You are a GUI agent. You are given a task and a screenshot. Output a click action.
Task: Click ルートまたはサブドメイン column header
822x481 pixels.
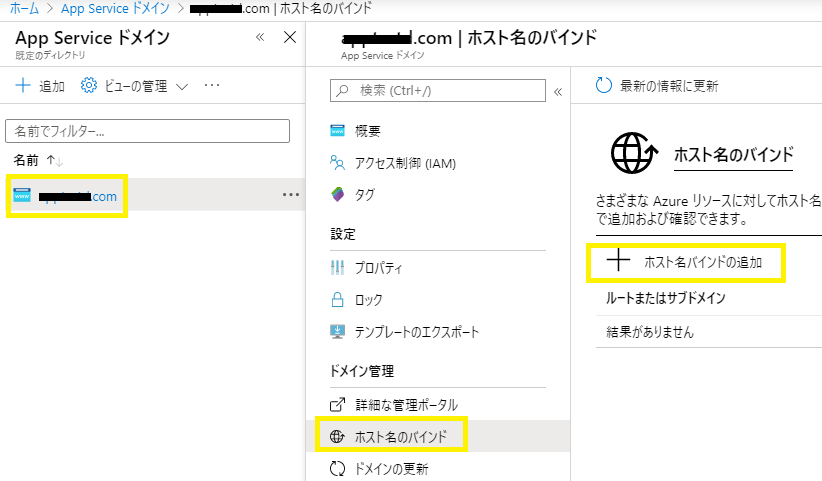(666, 298)
